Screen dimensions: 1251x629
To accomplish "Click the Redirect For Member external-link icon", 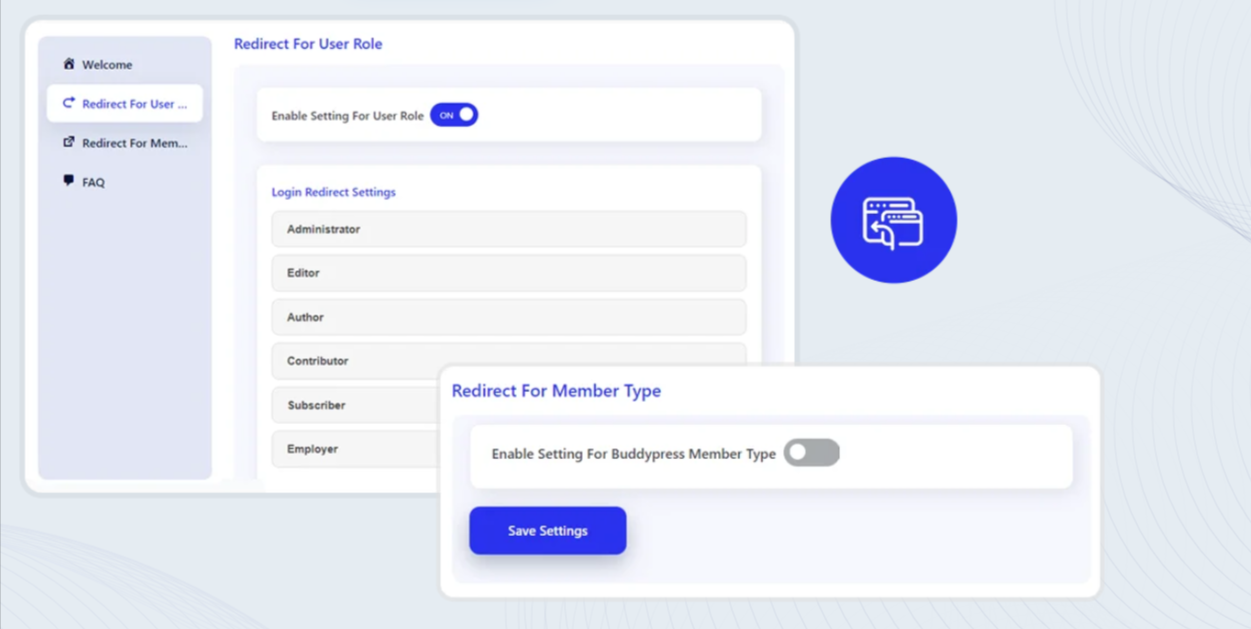I will [x=68, y=142].
